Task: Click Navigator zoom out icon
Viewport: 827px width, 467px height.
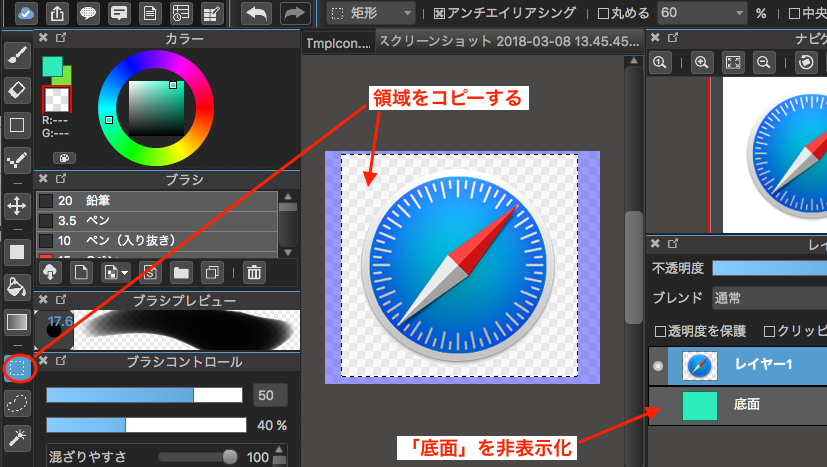Action: pos(764,62)
